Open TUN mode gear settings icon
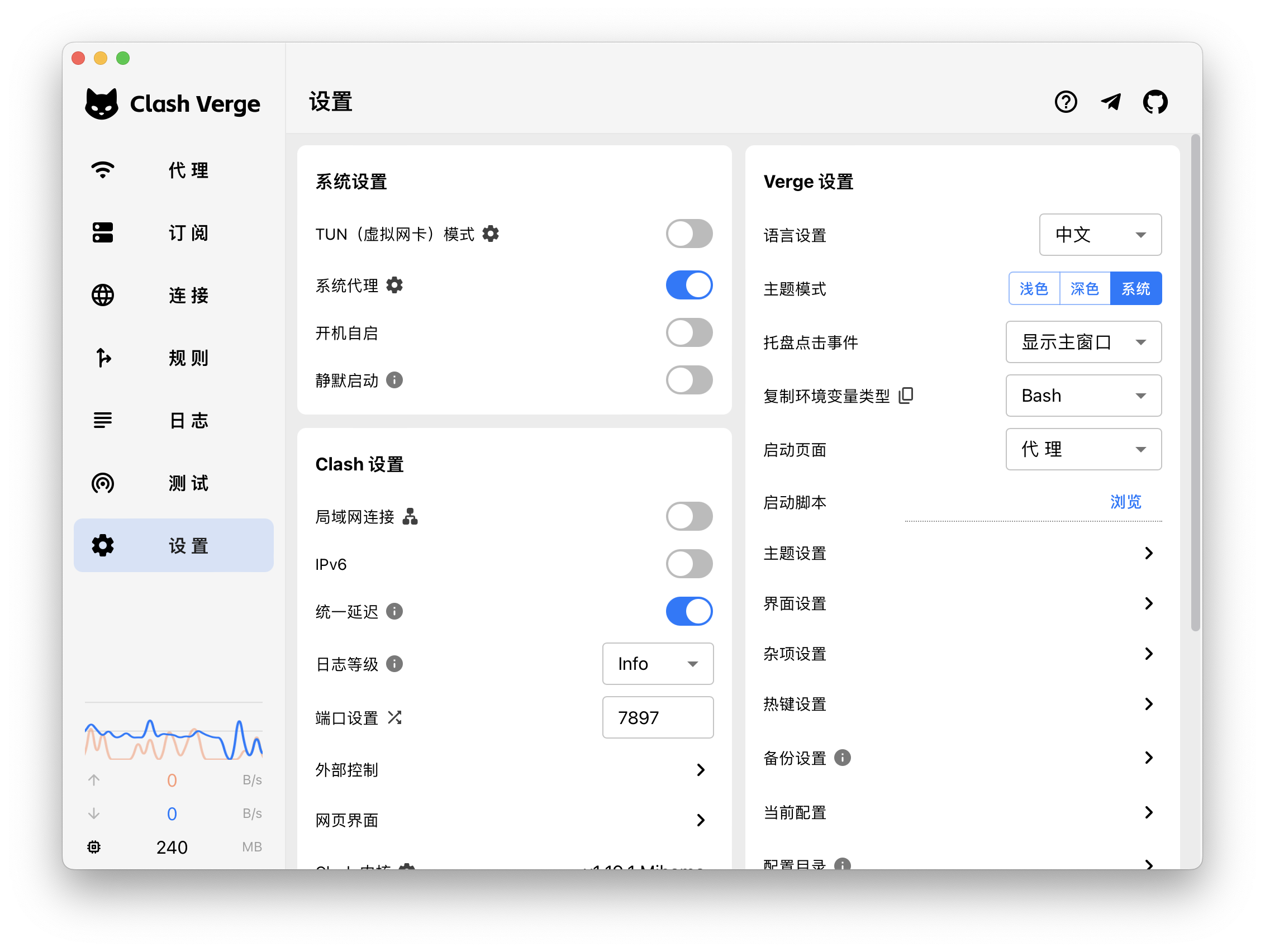1265x952 pixels. point(491,234)
